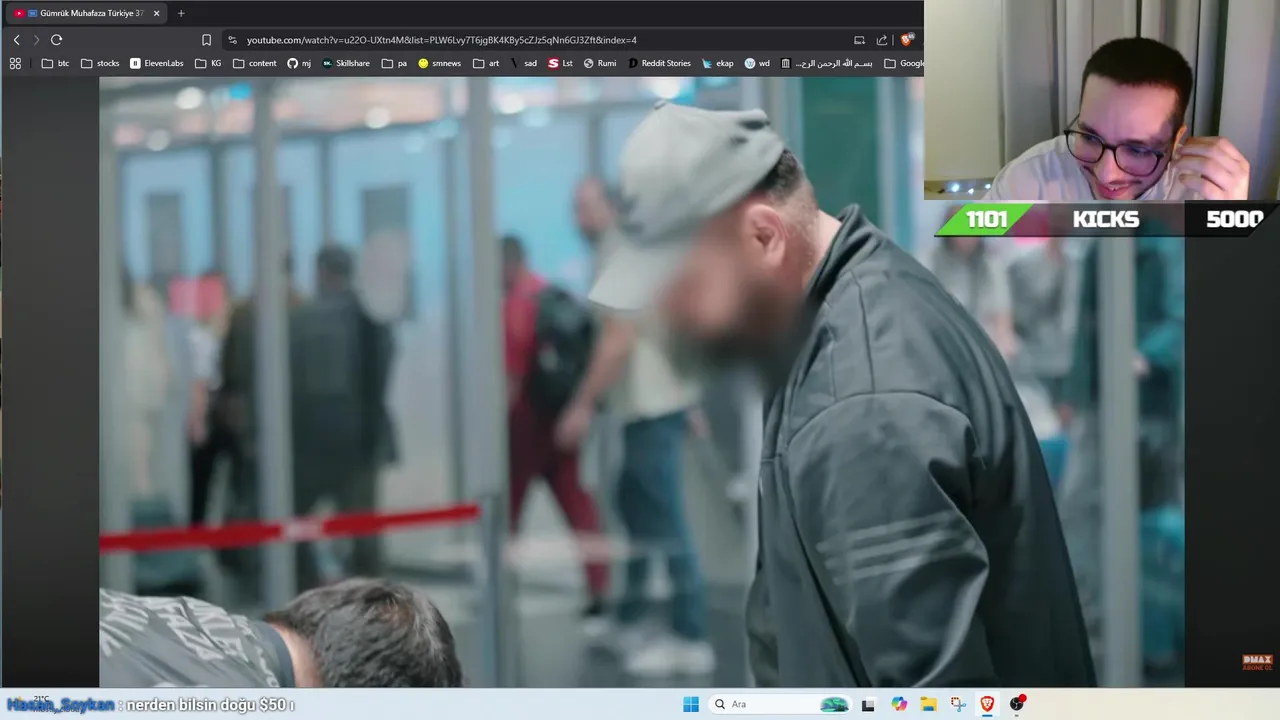This screenshot has width=1280, height=720.
Task: Open the stocks bookmarks folder
Action: click(x=99, y=63)
